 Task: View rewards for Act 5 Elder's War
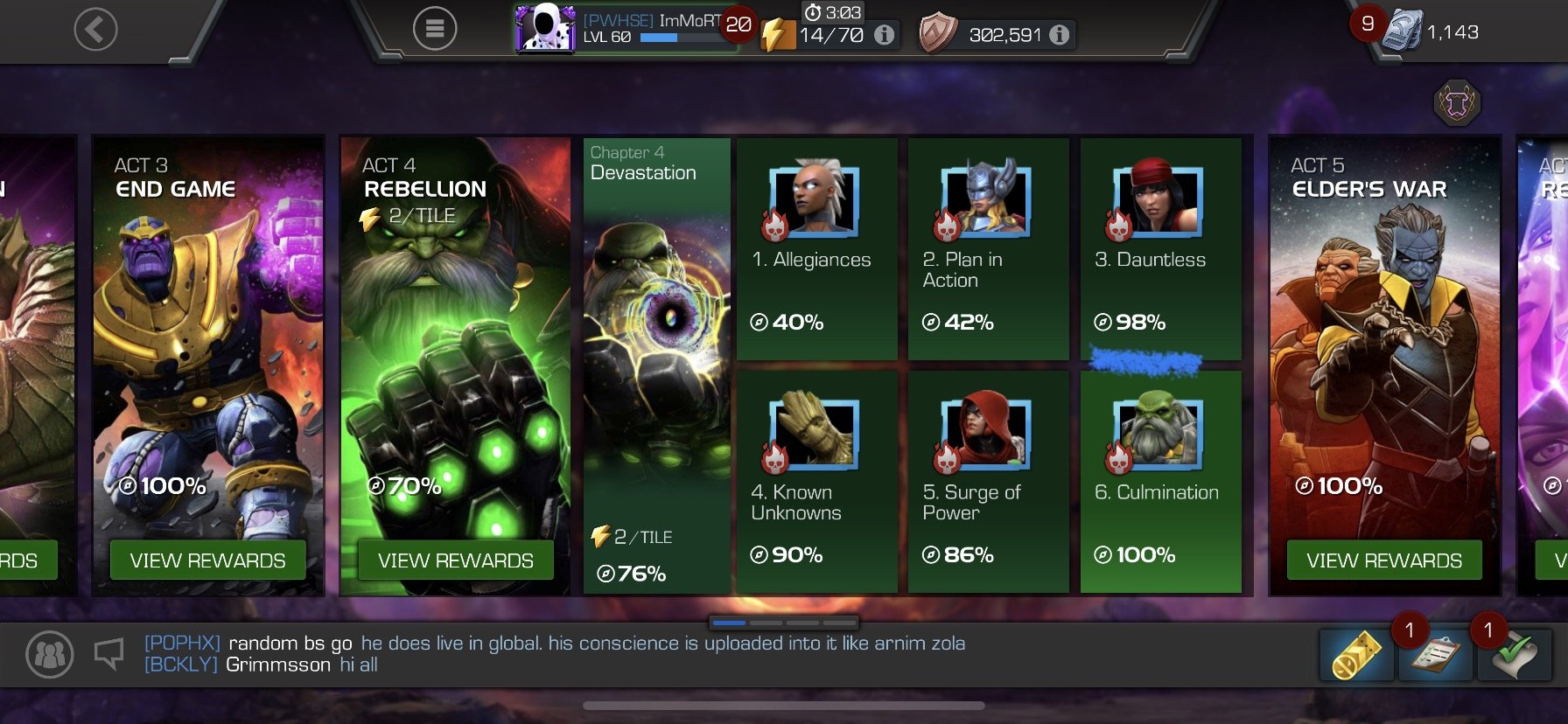[x=1384, y=560]
